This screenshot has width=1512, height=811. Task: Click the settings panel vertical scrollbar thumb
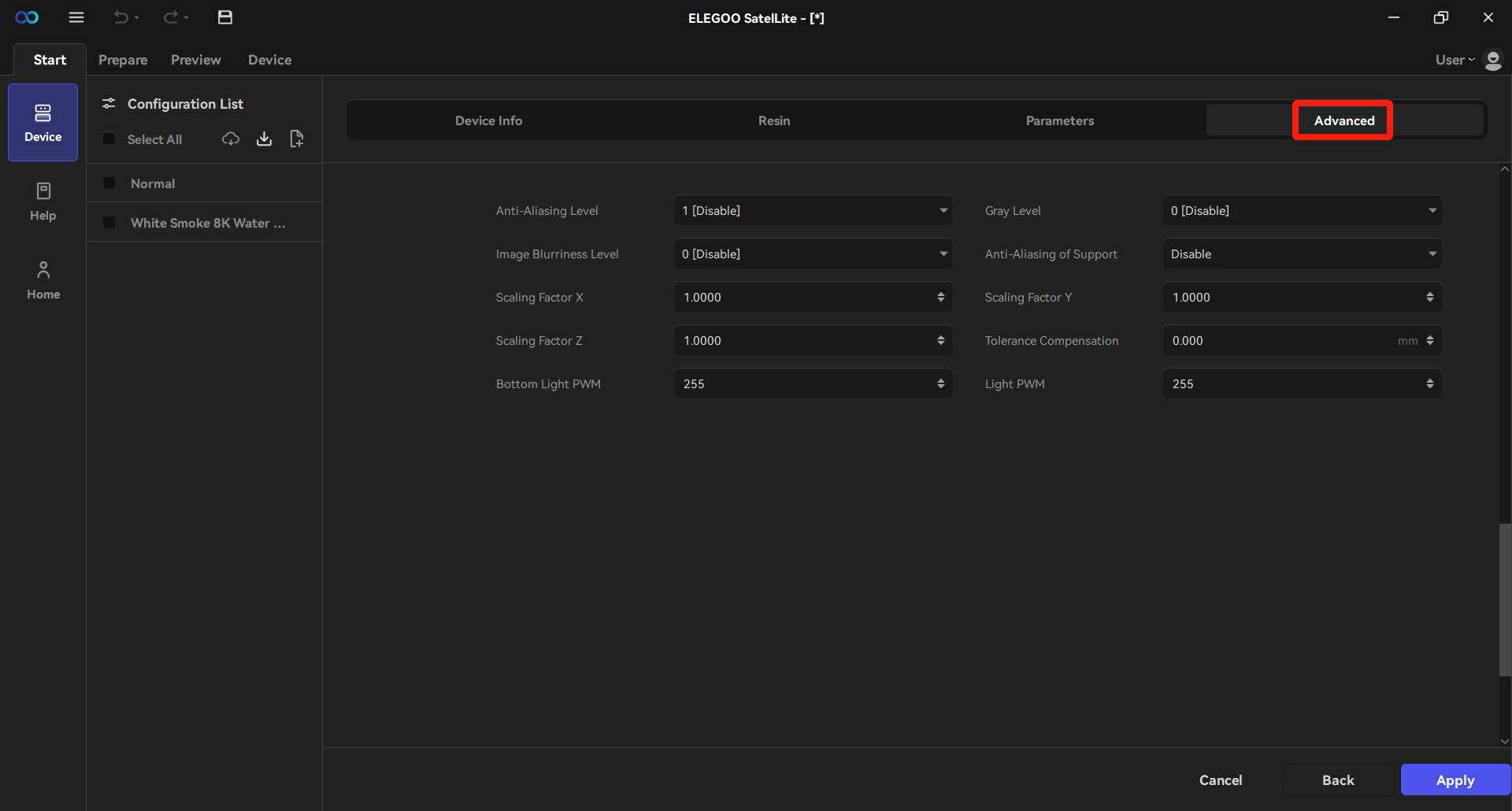click(1505, 599)
